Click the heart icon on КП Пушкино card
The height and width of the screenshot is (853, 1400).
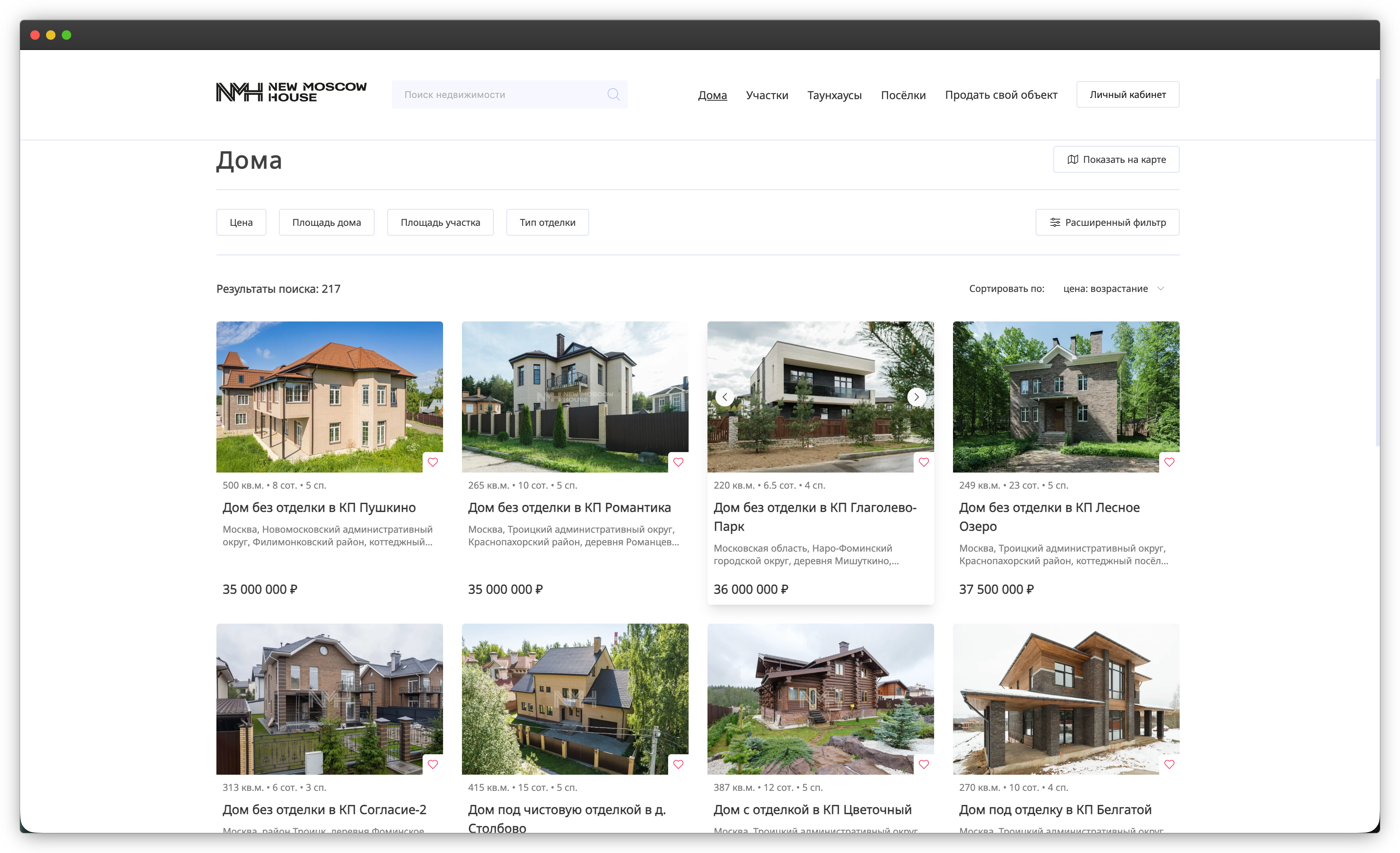click(434, 463)
